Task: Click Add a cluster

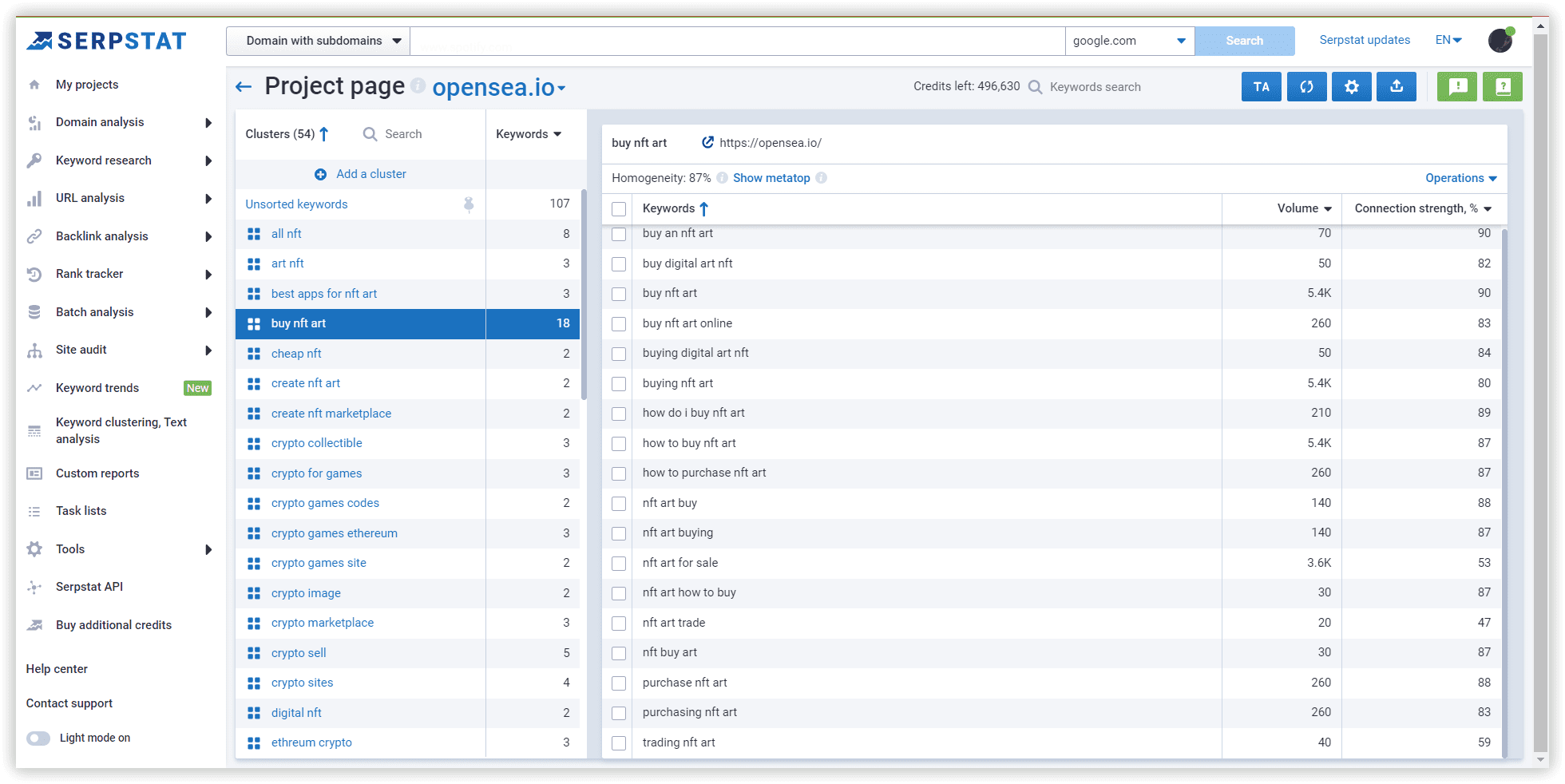Action: coord(371,174)
